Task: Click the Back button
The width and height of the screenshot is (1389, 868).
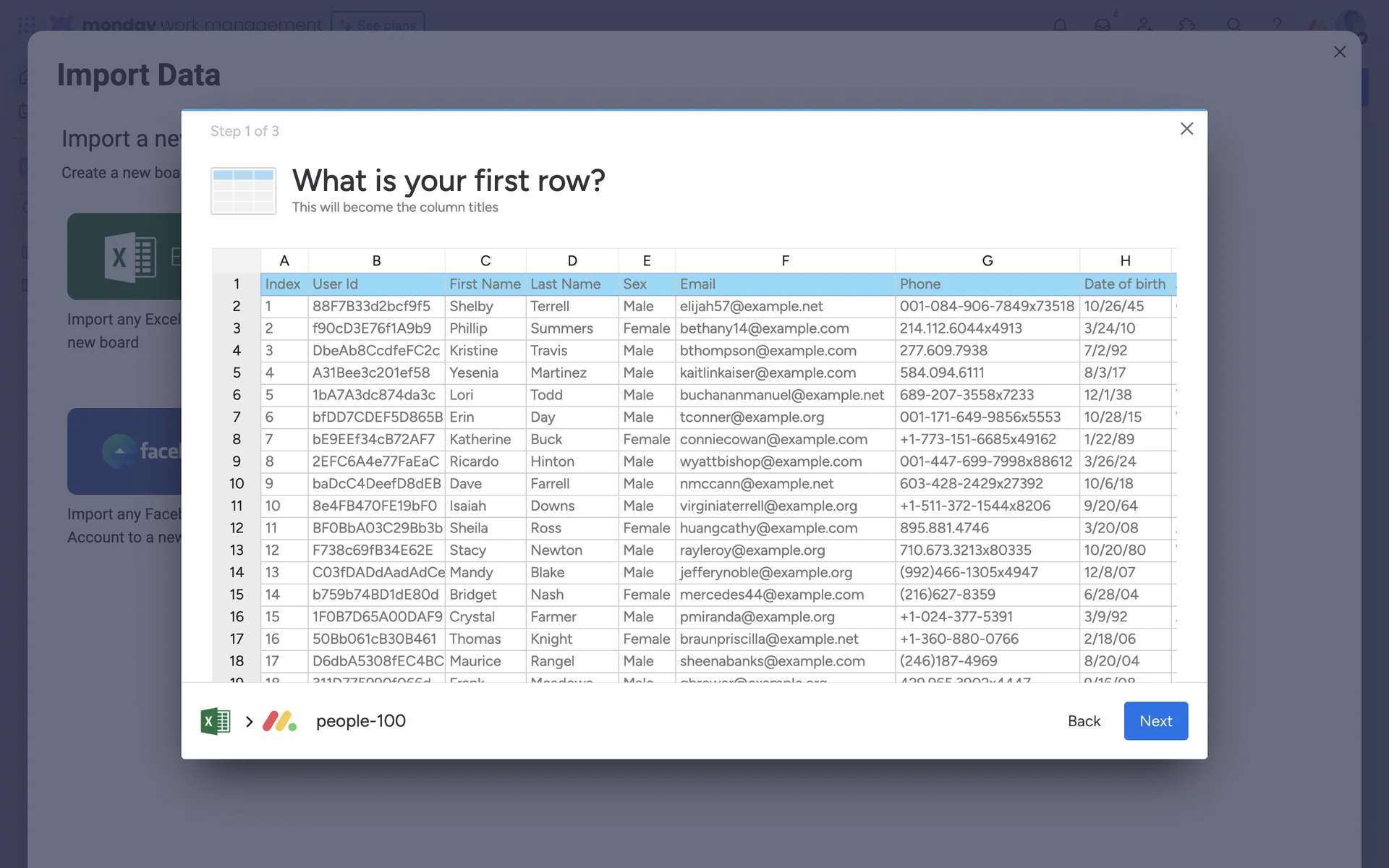Action: (x=1084, y=721)
